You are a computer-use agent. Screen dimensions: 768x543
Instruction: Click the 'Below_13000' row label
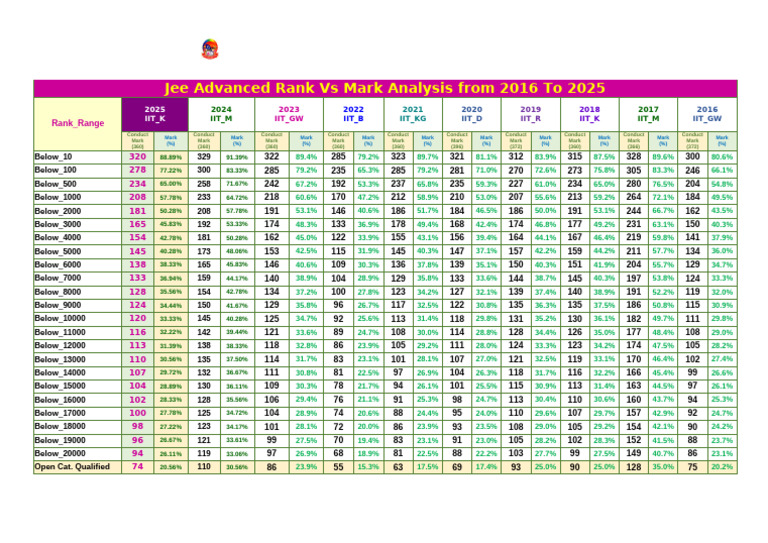pyautogui.click(x=60, y=359)
